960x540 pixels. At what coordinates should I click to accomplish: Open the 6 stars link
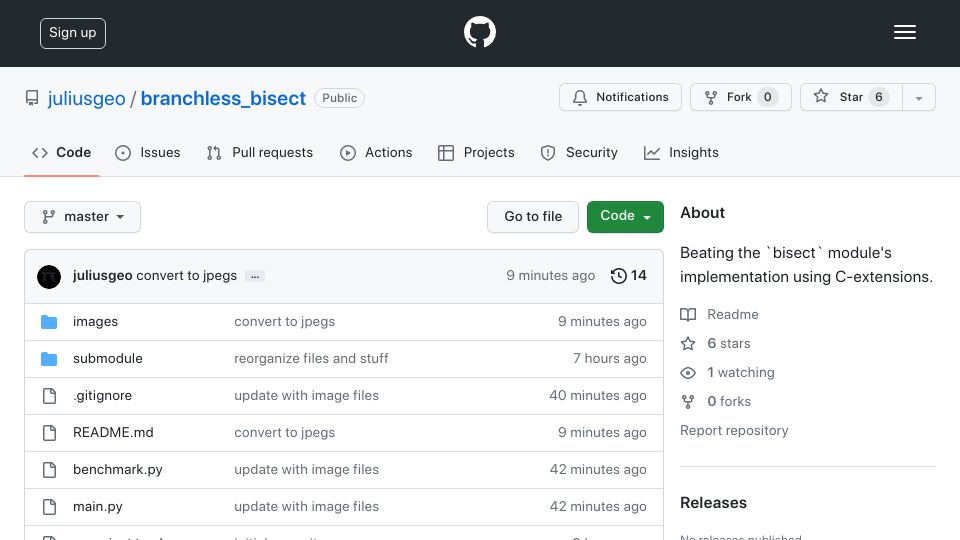coord(729,343)
